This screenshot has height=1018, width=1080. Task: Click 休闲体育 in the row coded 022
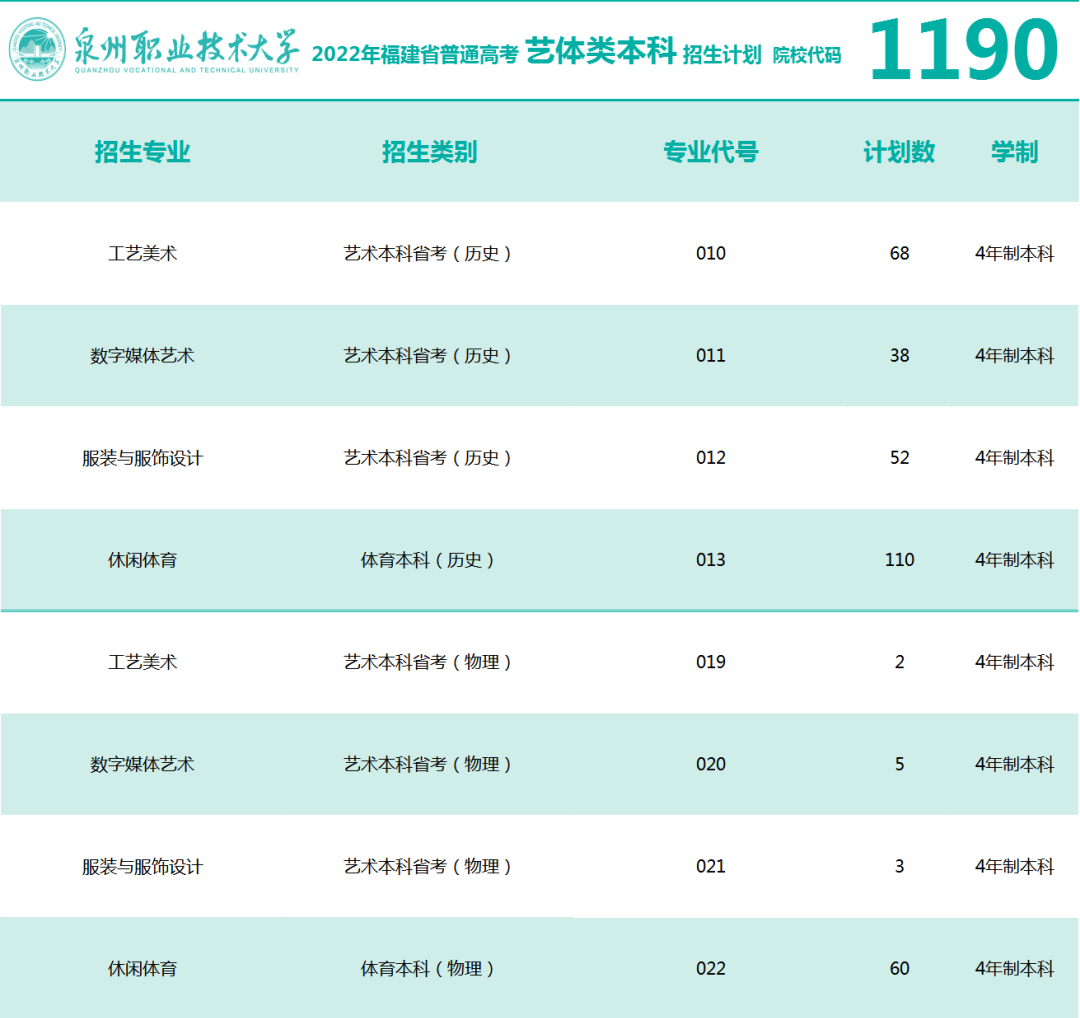pos(143,969)
